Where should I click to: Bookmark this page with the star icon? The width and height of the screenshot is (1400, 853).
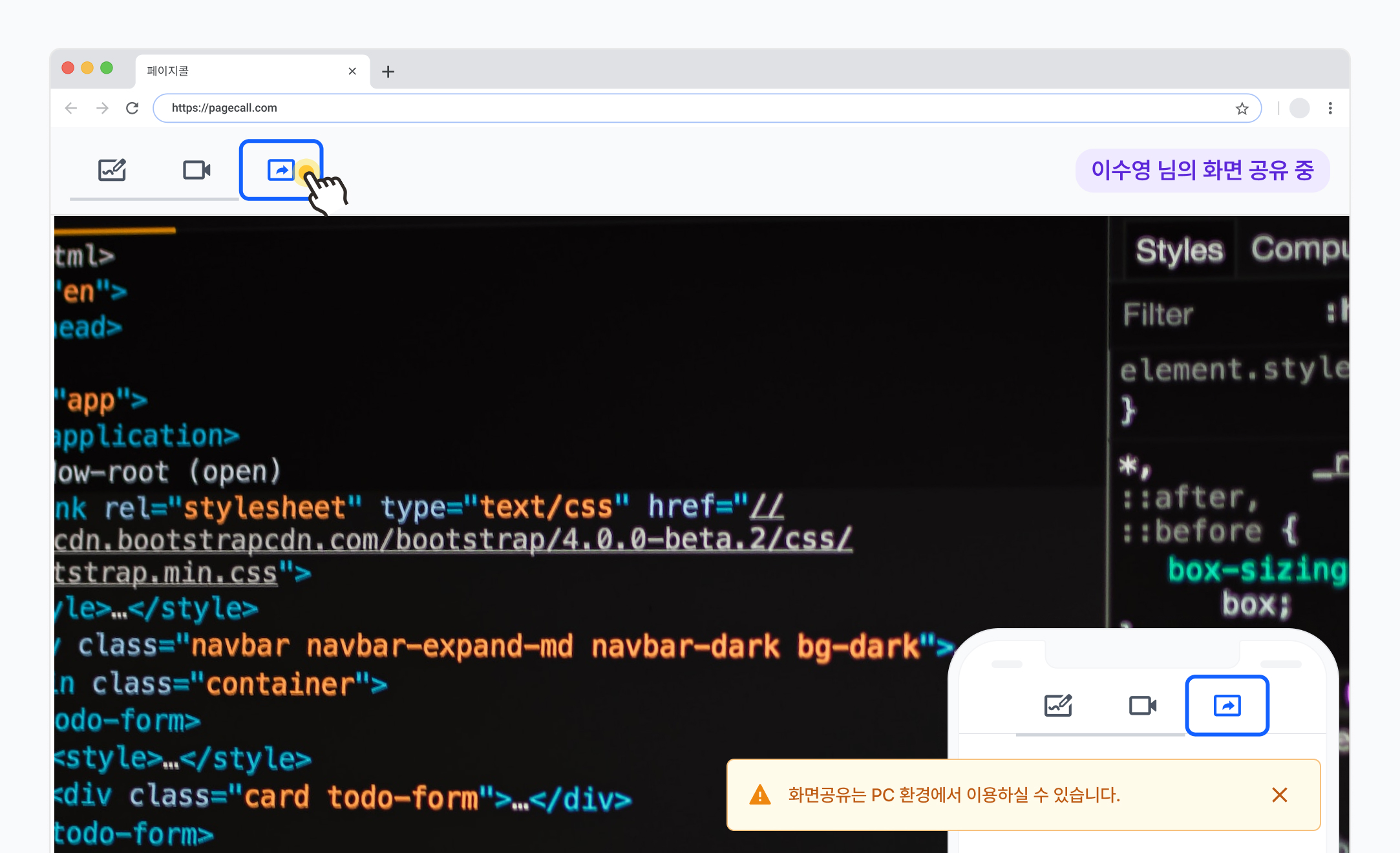pos(1242,109)
